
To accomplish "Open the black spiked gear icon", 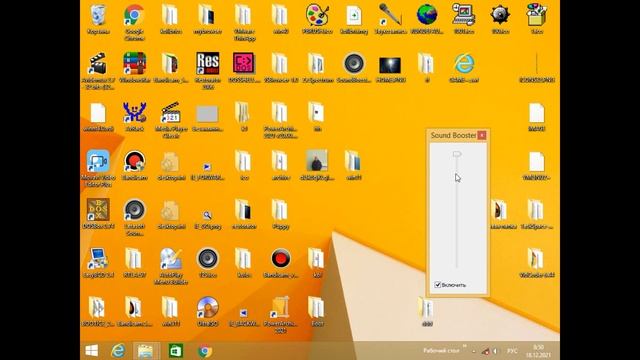I will [500, 15].
